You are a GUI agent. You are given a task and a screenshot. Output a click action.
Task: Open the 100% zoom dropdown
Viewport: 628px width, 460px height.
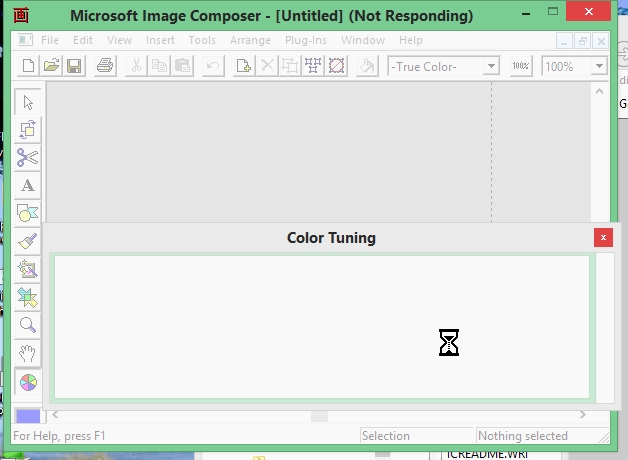click(599, 66)
